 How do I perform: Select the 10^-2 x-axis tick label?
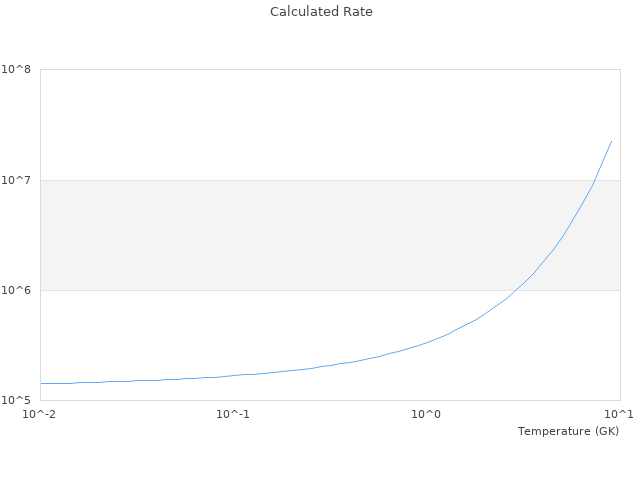[x=40, y=414]
